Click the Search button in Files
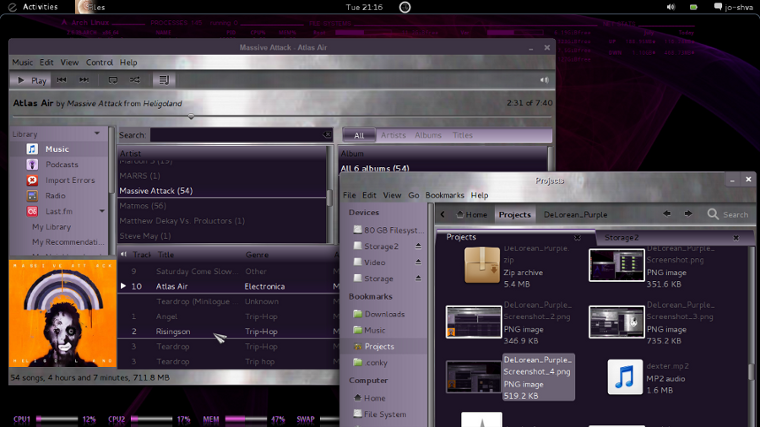The width and height of the screenshot is (760, 427). click(728, 214)
